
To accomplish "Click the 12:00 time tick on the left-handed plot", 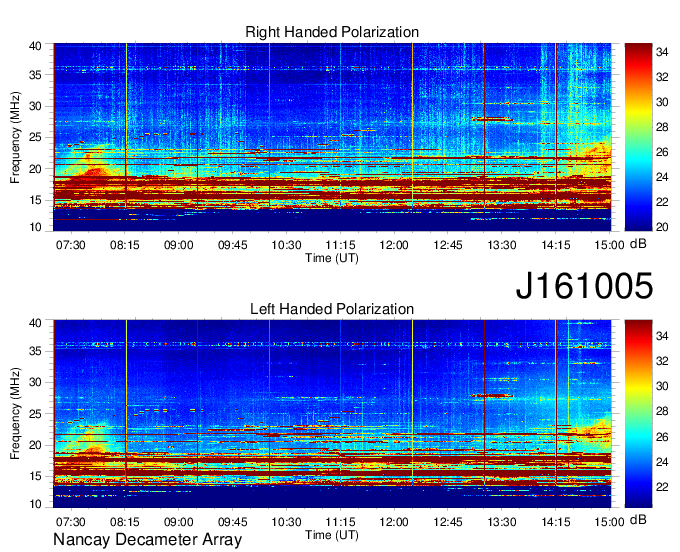I will coord(394,522).
